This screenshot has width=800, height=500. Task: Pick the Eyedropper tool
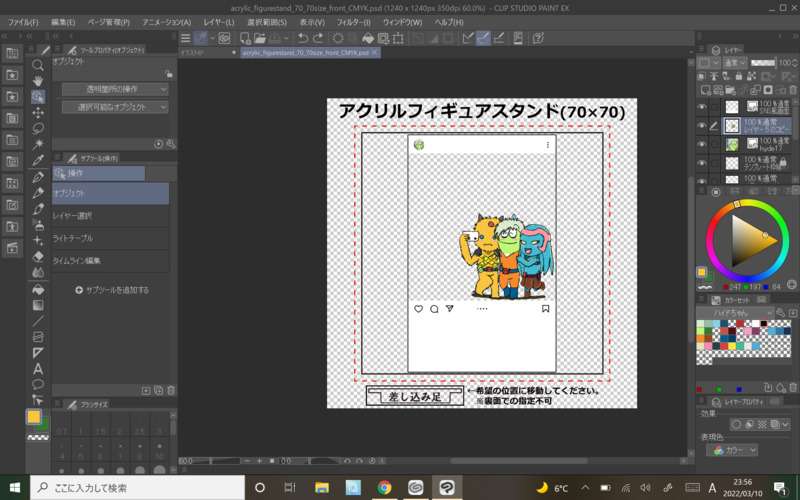[x=38, y=160]
